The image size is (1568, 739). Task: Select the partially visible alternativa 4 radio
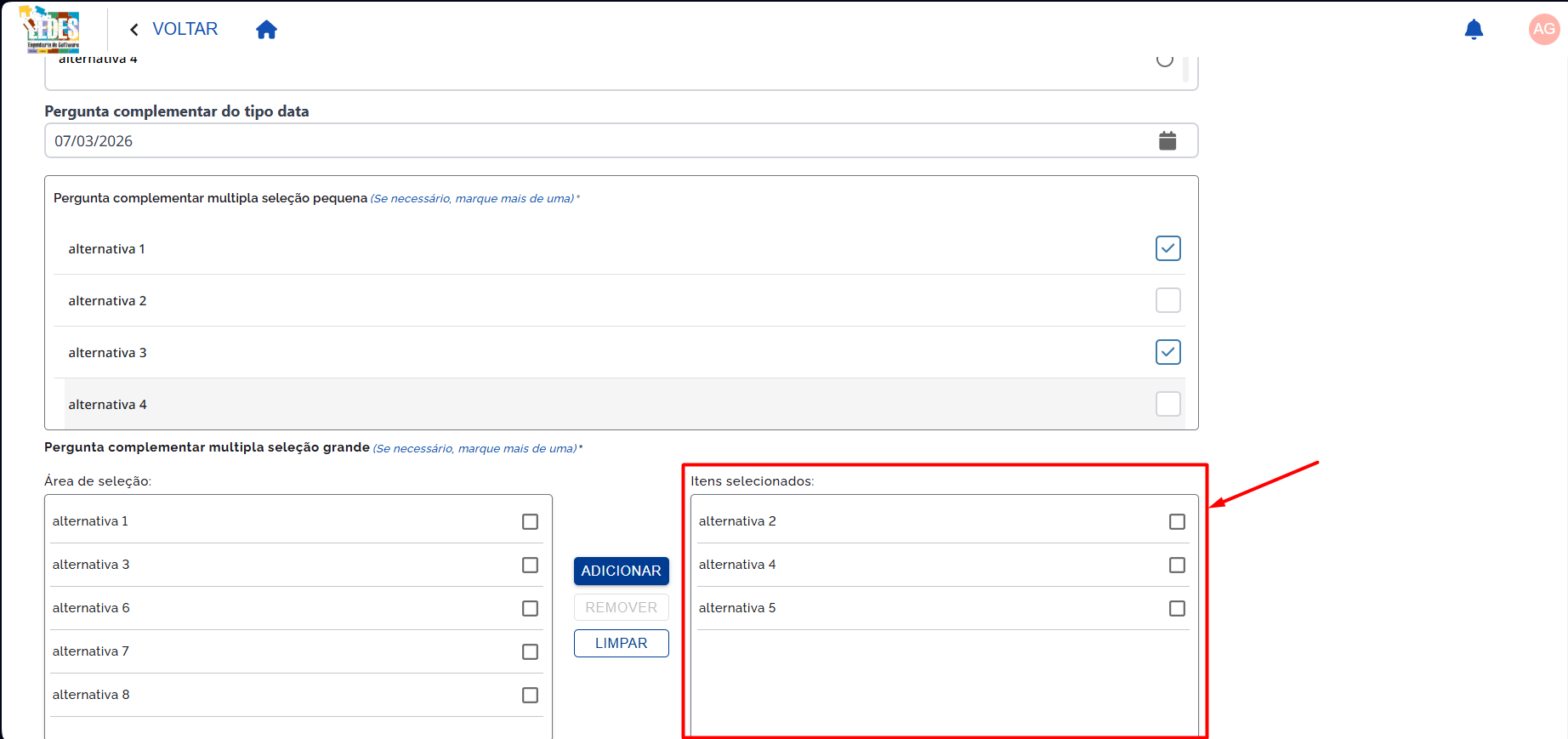coord(1165,60)
